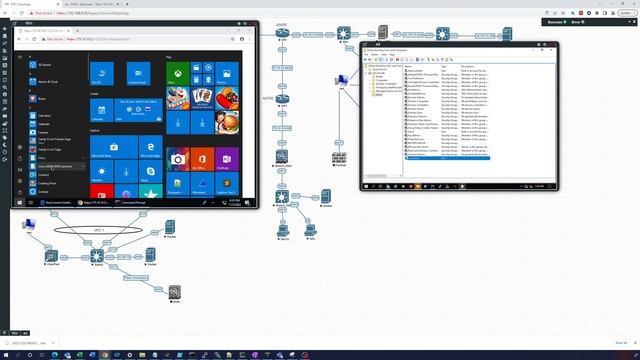The image size is (640, 360).
Task: Open the Photos tile in Win start menu
Action: 227,73
